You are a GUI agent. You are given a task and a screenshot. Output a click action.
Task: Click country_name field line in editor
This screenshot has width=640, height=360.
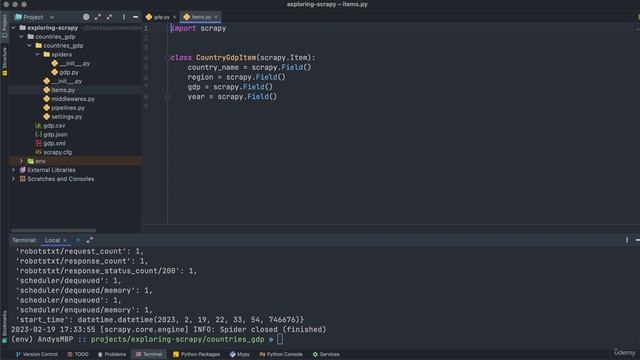tap(249, 67)
